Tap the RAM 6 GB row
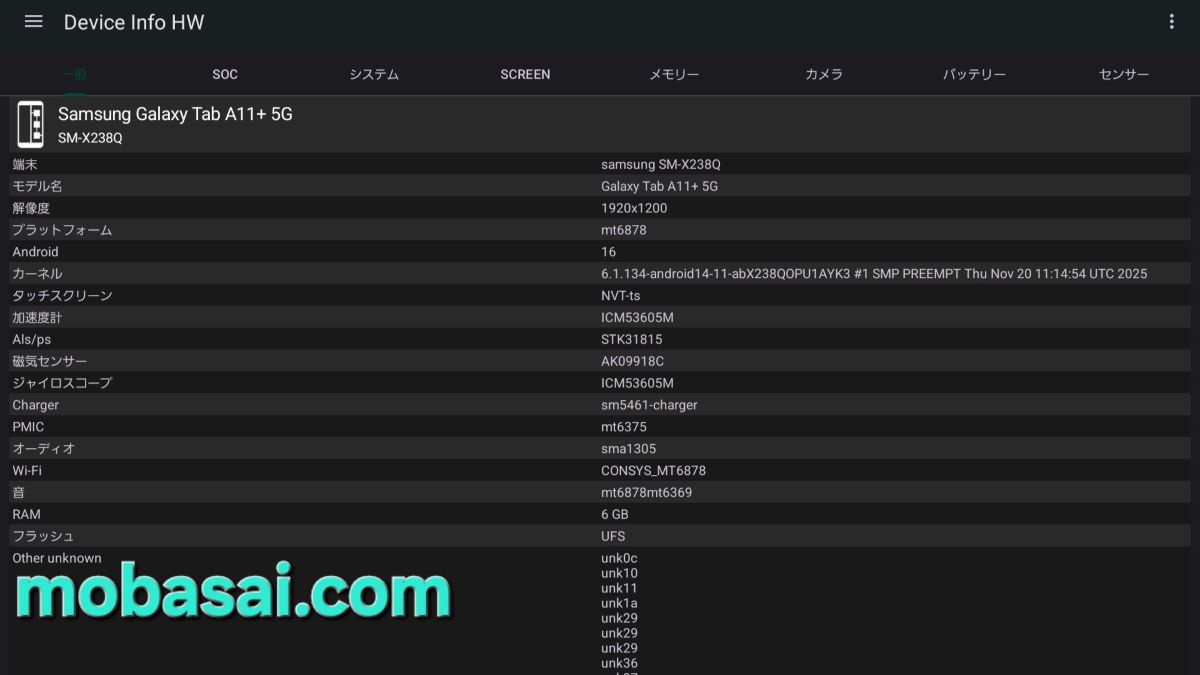 point(600,514)
